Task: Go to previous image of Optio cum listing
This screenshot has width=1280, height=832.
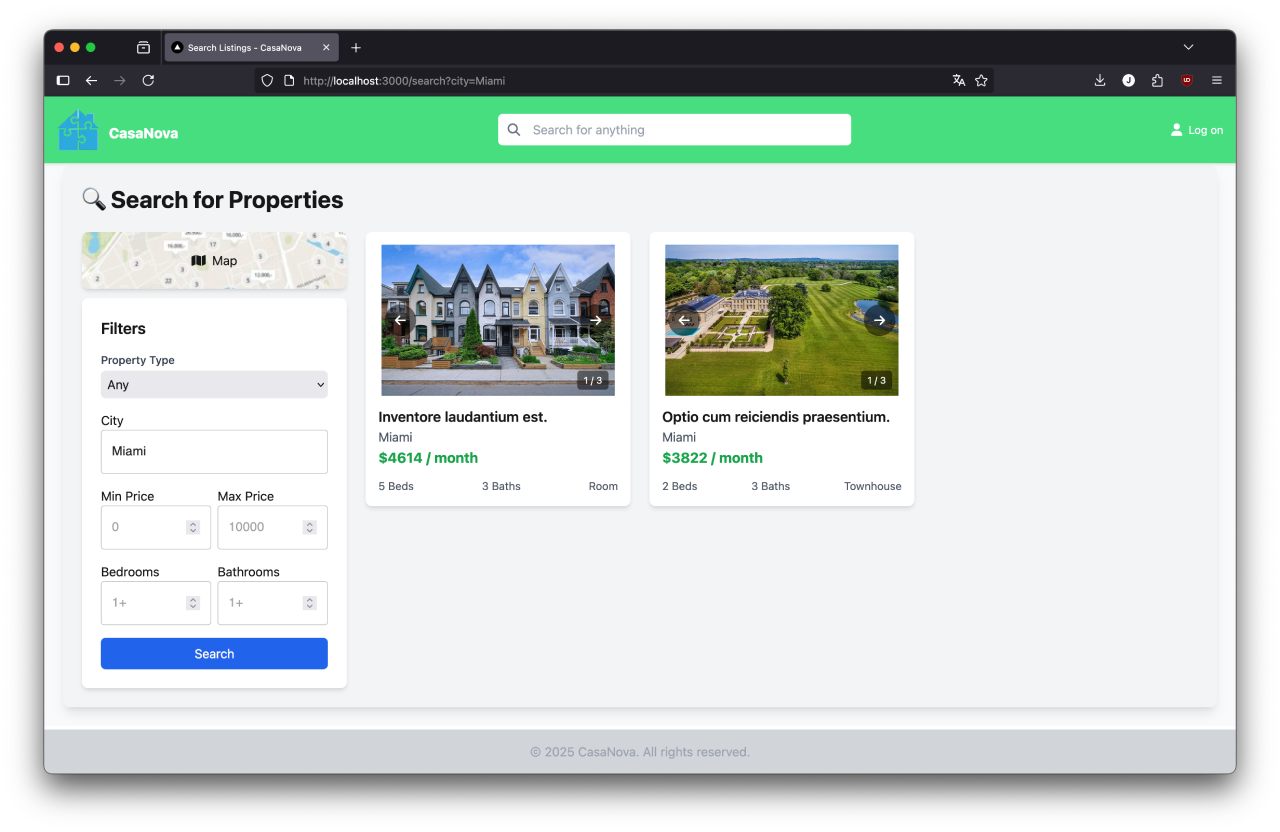Action: click(684, 320)
